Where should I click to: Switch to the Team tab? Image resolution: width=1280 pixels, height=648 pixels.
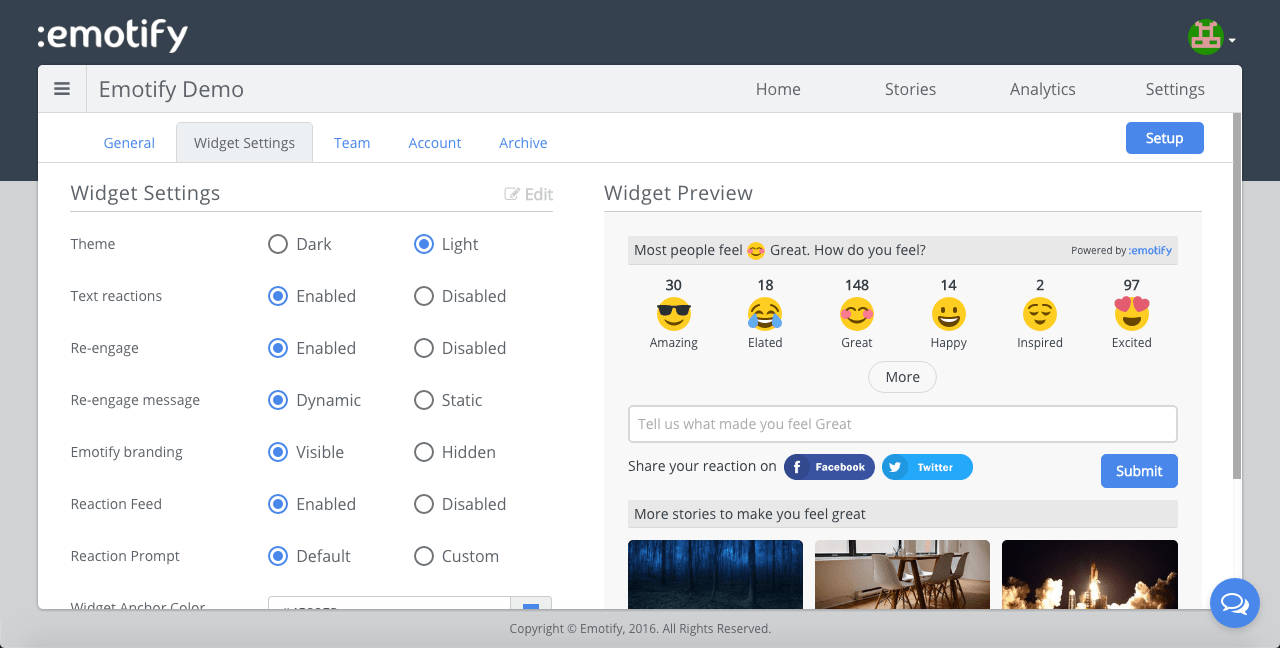tap(352, 142)
